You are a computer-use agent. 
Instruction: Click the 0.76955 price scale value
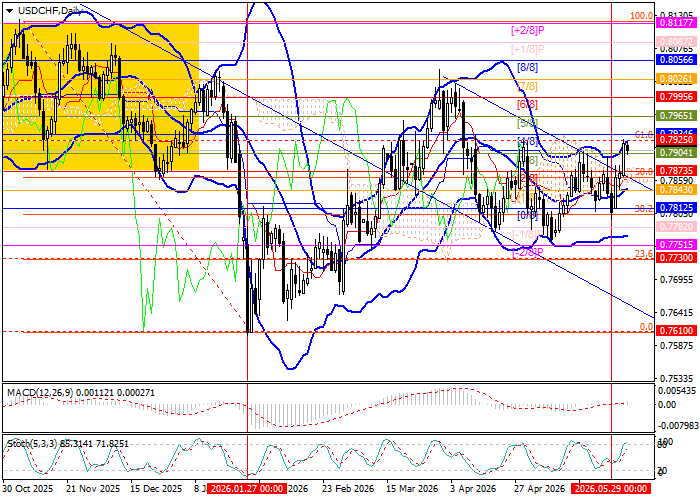(x=678, y=280)
